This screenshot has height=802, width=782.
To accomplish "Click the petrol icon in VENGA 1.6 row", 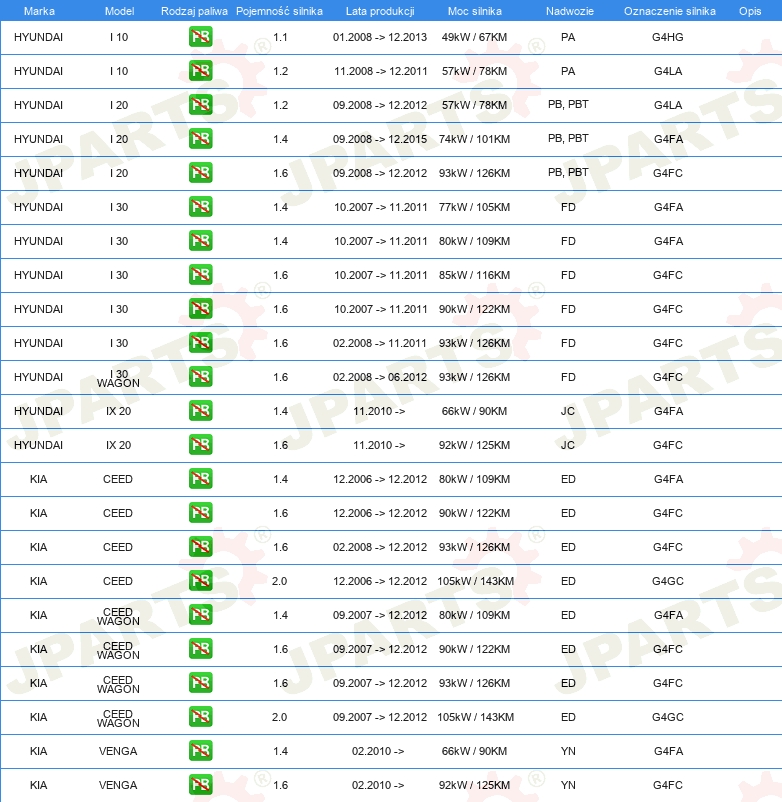I will coord(200,785).
